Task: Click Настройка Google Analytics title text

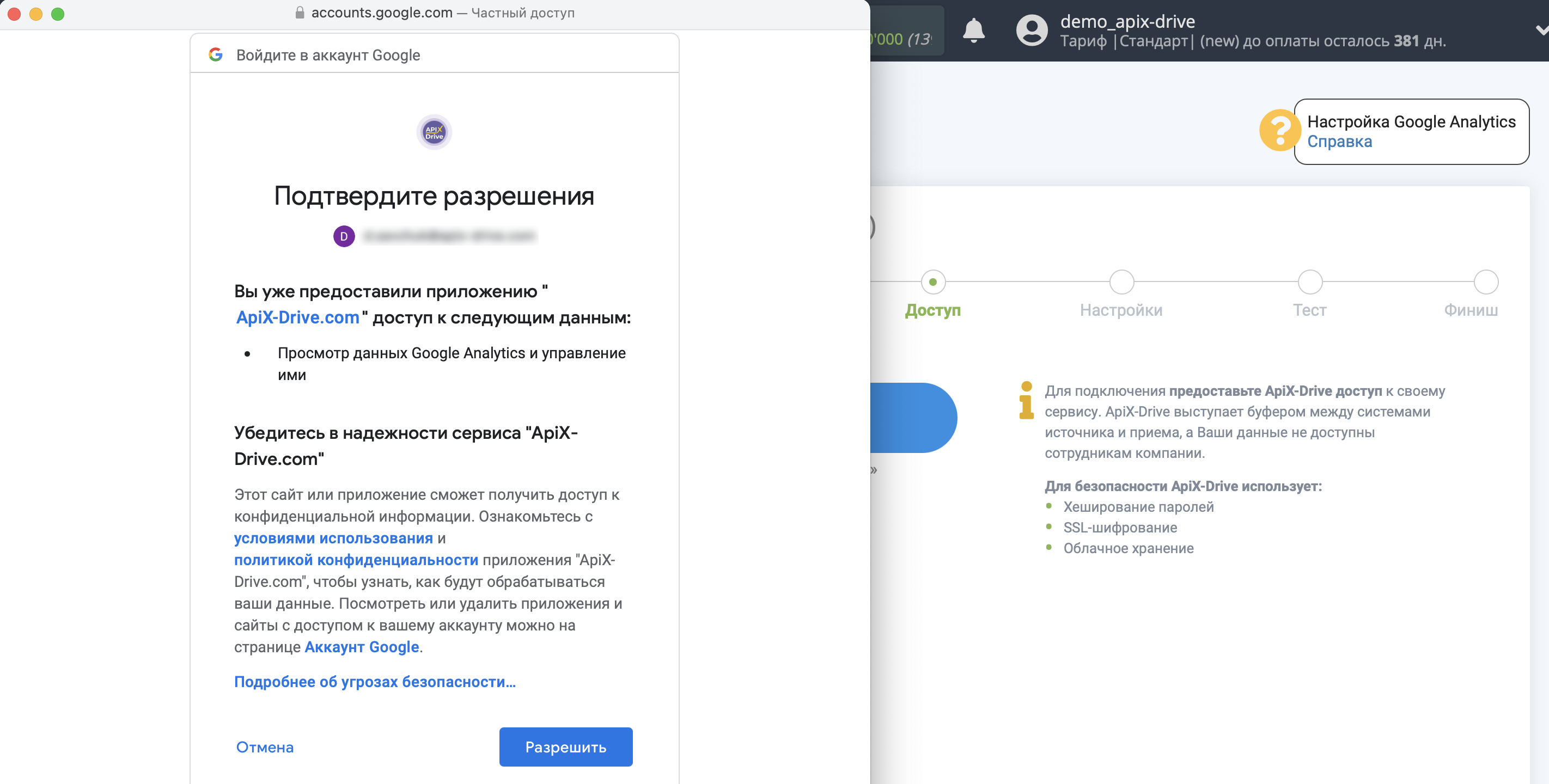Action: (1411, 121)
